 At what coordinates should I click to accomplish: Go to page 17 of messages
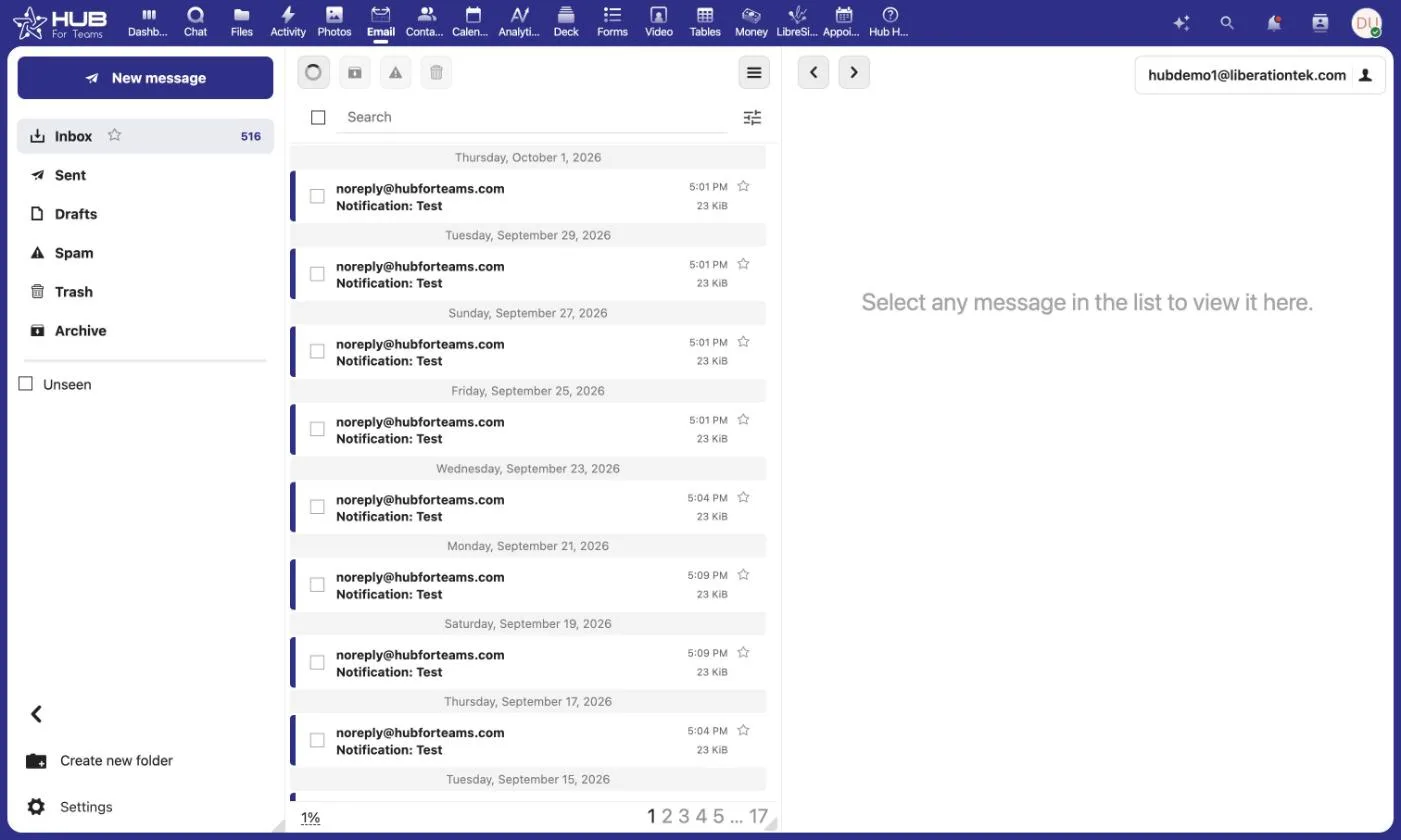pos(758,817)
